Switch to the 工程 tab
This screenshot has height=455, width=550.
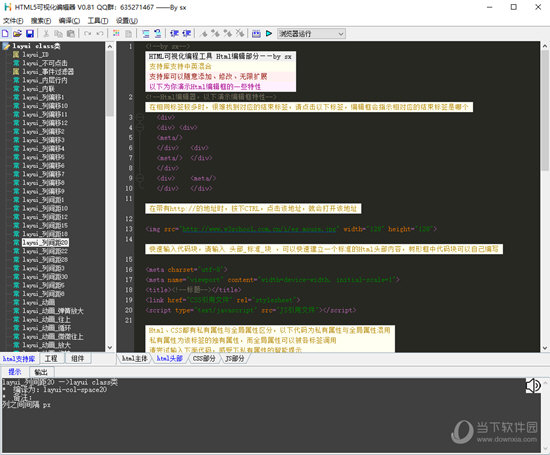click(51, 359)
